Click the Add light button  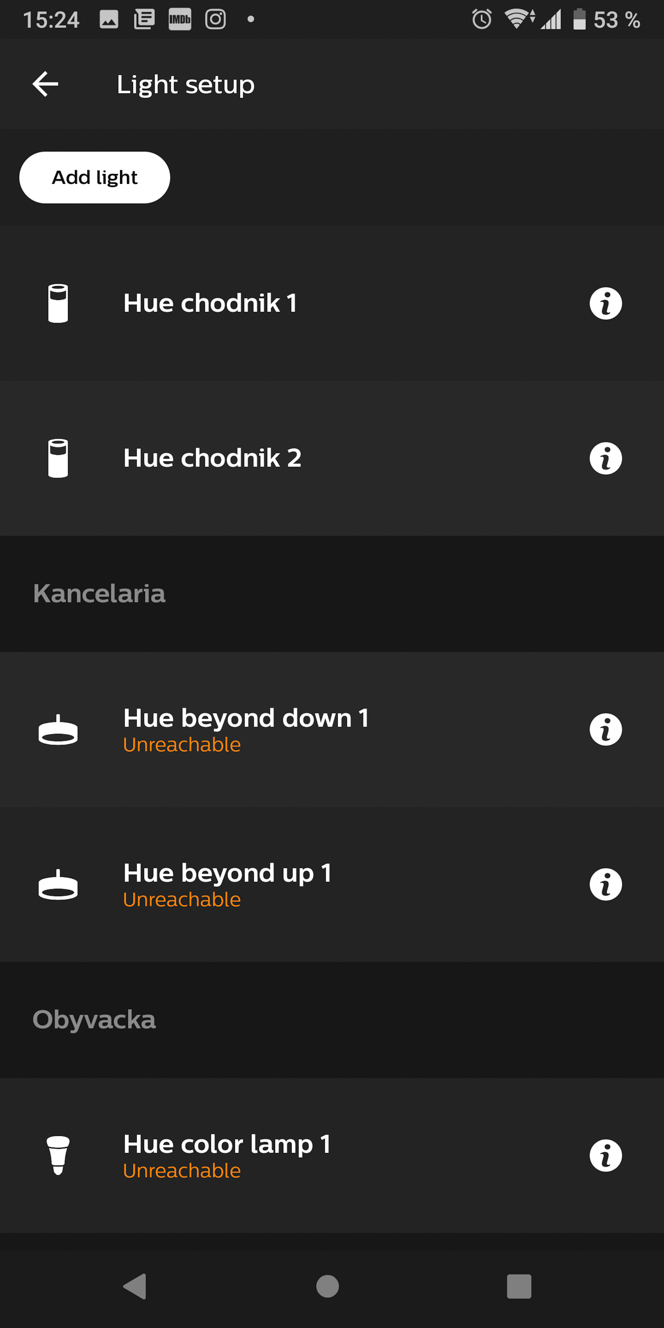coord(95,177)
